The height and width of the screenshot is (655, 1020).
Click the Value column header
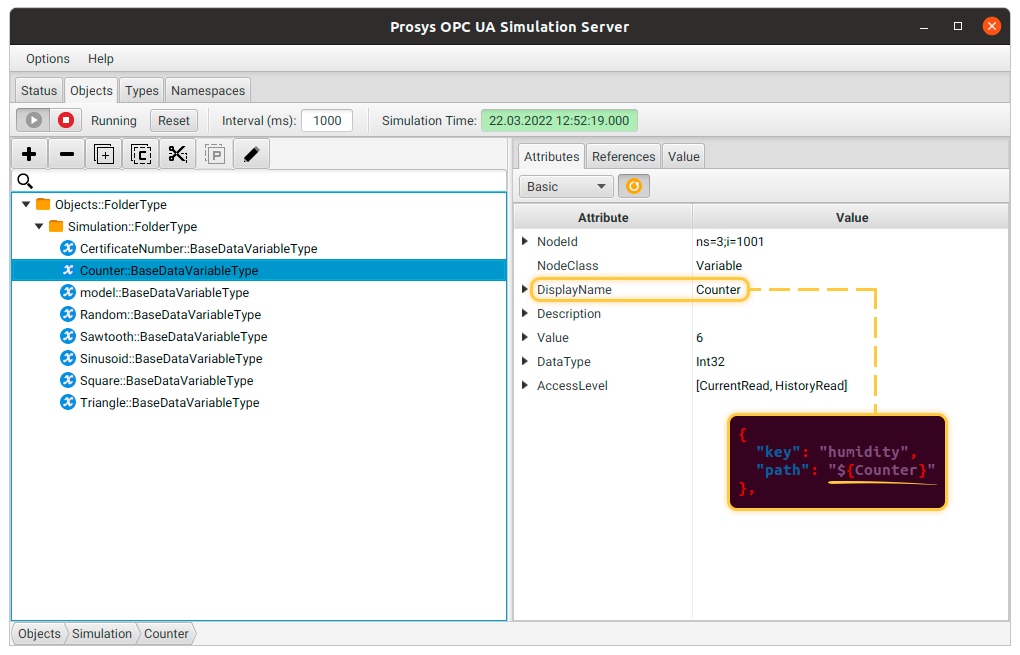pyautogui.click(x=852, y=217)
